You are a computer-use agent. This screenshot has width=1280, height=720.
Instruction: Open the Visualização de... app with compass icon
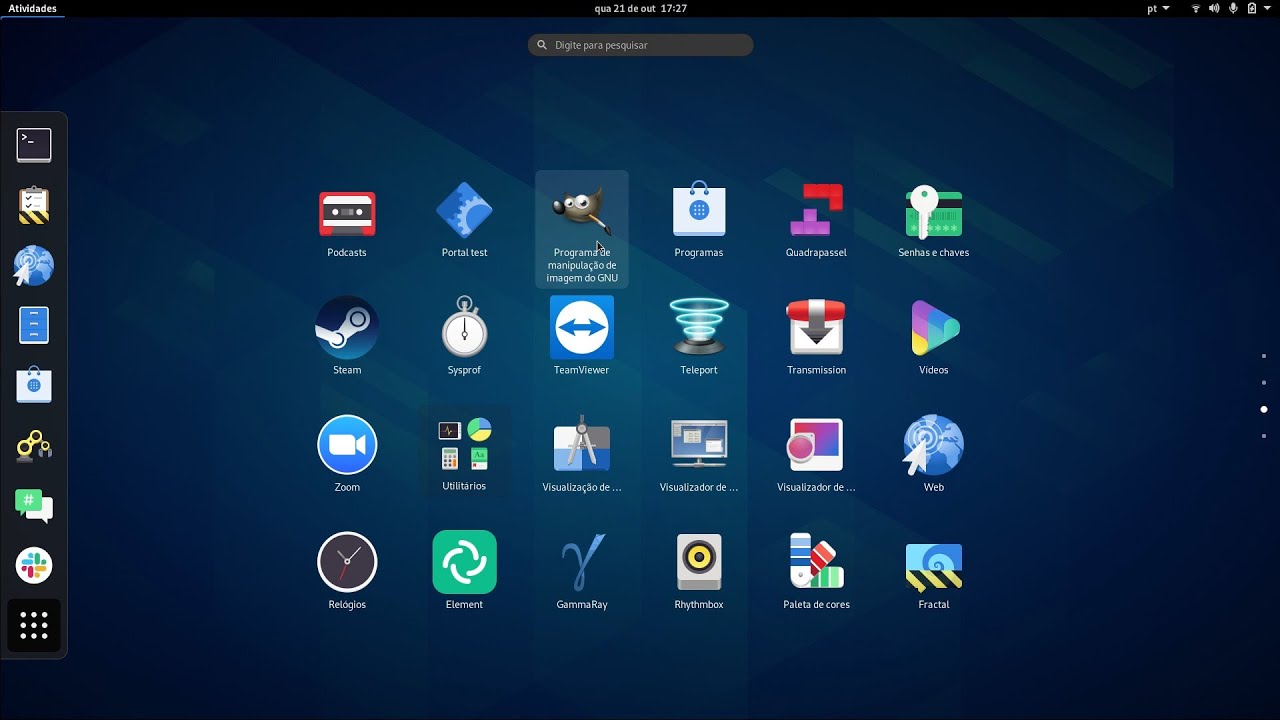(582, 455)
